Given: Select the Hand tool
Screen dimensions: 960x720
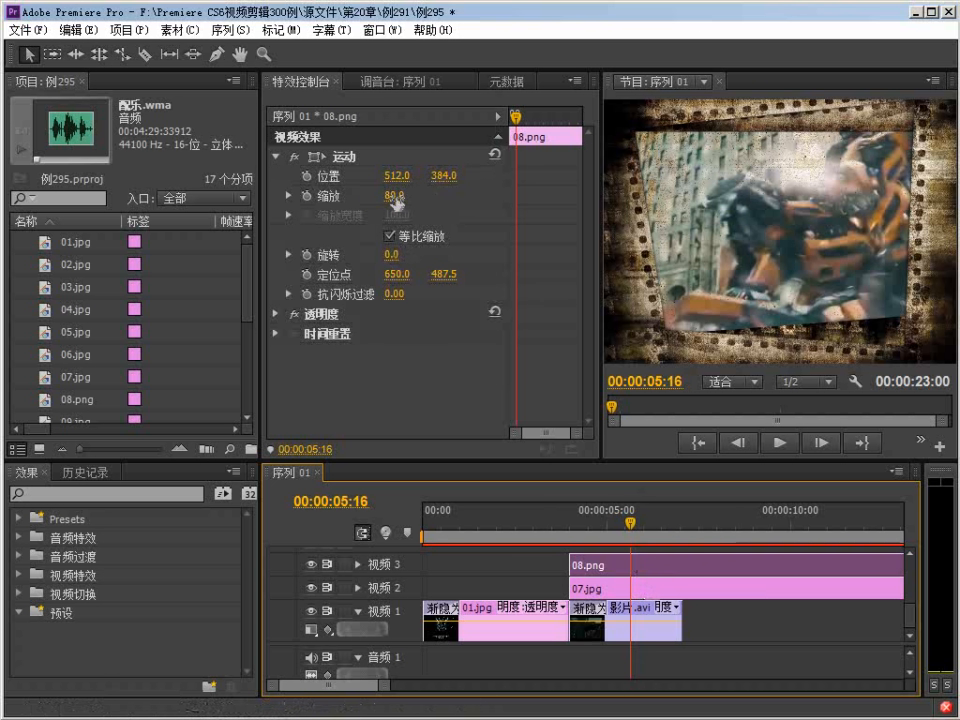Looking at the screenshot, I should [240, 55].
